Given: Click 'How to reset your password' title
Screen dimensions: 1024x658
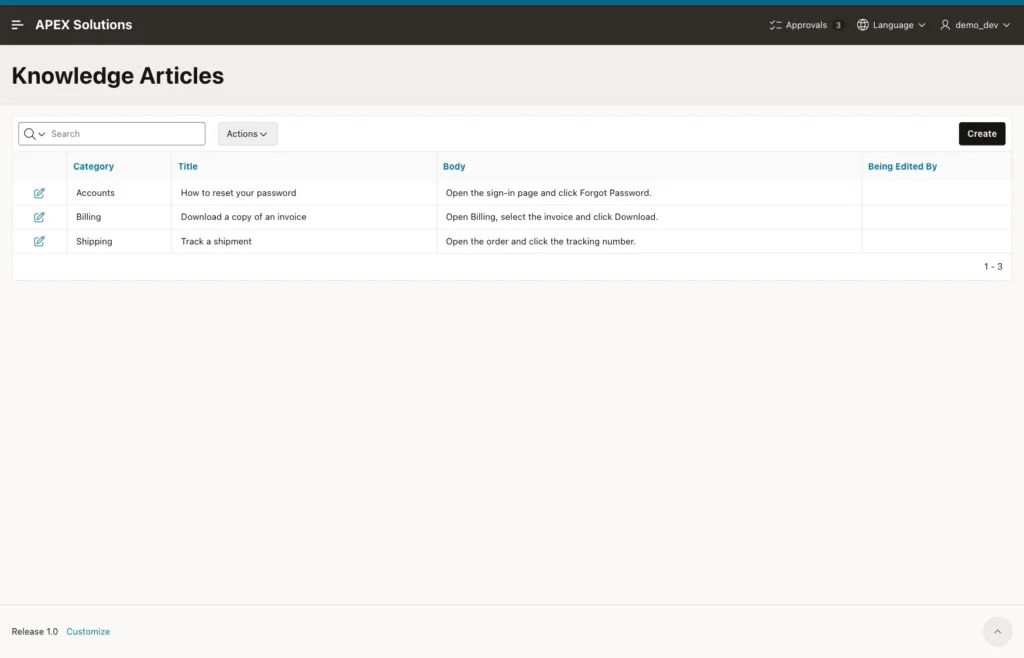Looking at the screenshot, I should click(x=238, y=193).
